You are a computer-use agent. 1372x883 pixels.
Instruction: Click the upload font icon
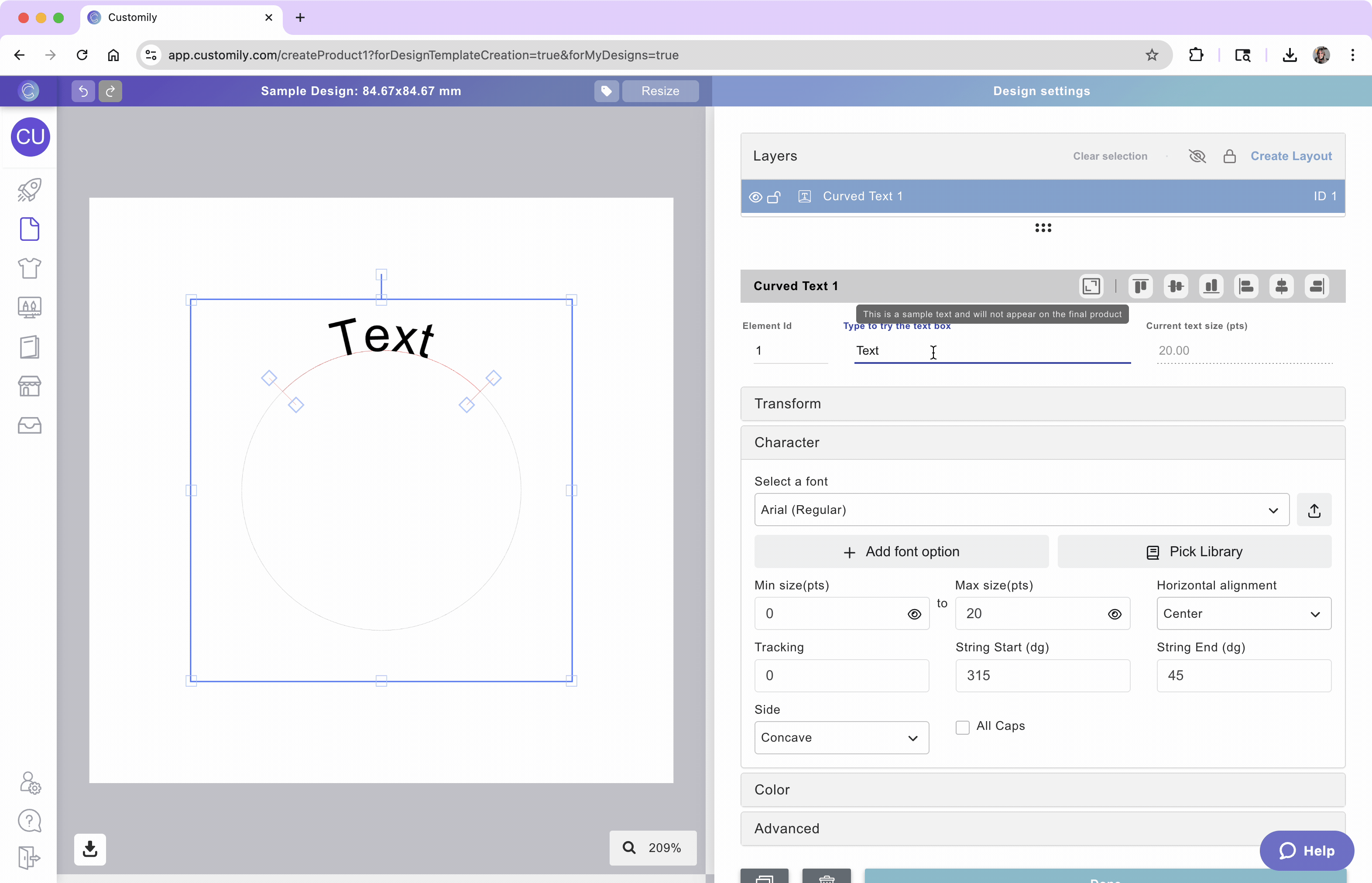point(1314,510)
